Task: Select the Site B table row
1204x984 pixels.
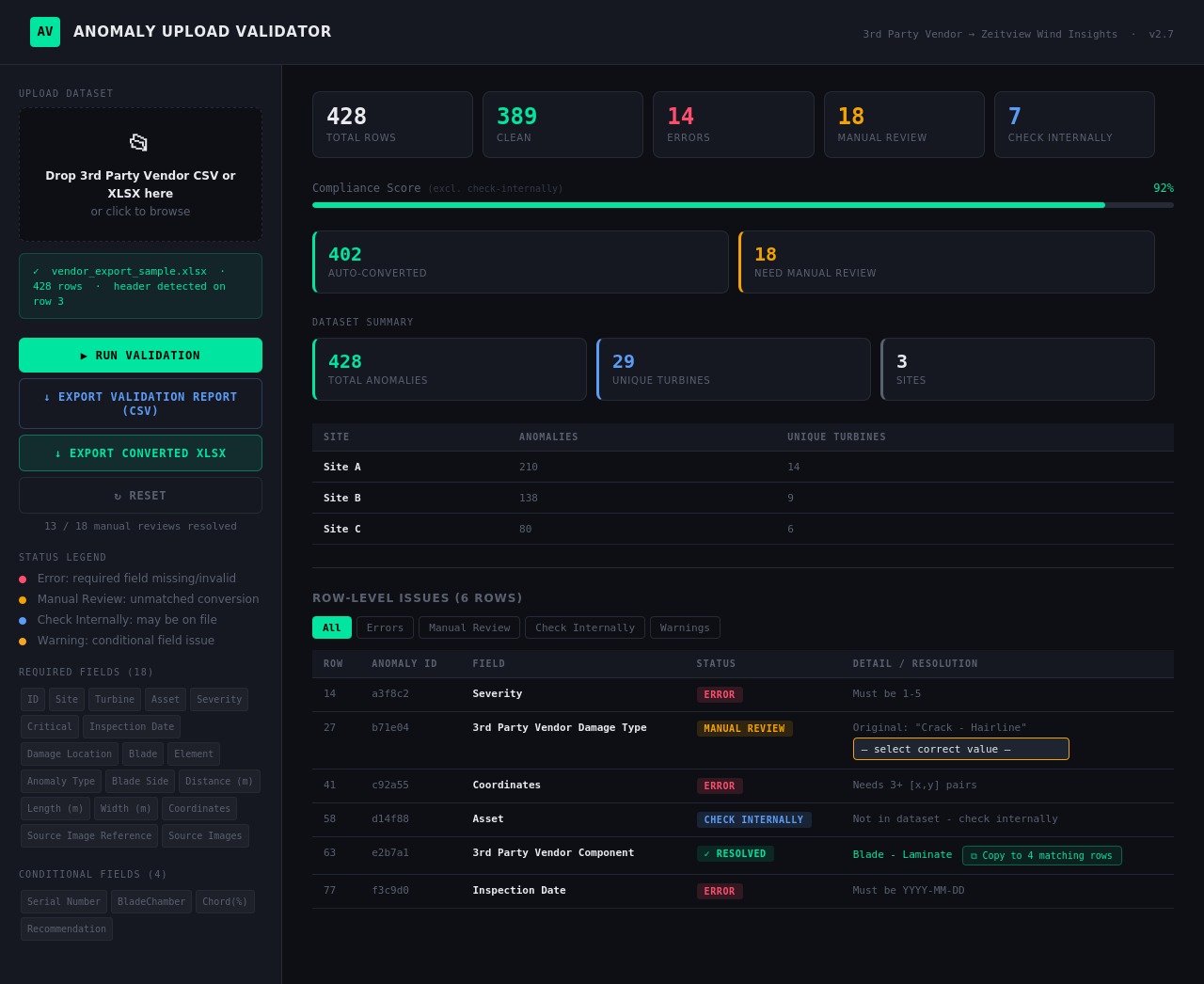Action: pyautogui.click(x=743, y=498)
